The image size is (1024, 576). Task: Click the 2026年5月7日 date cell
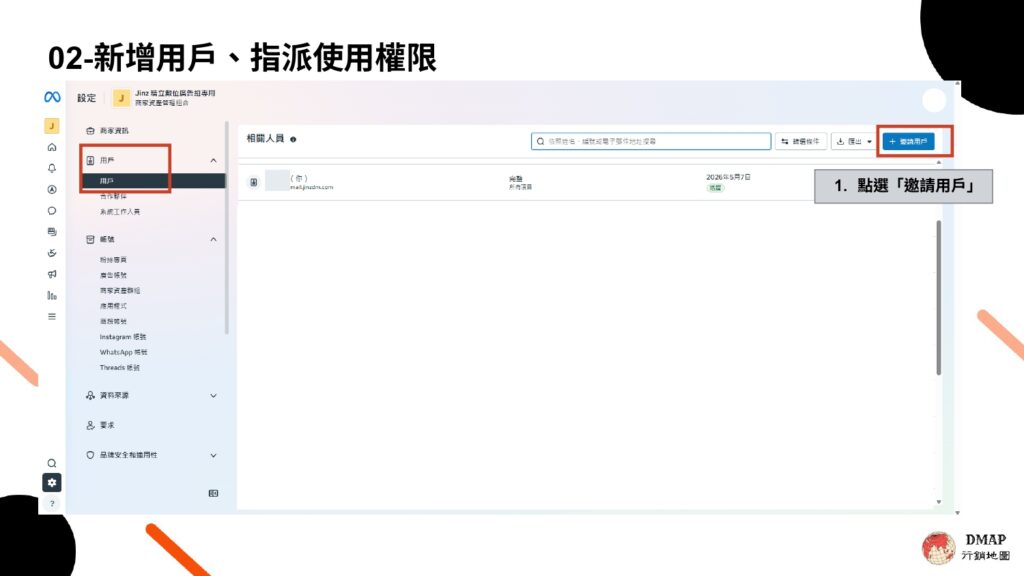[728, 177]
